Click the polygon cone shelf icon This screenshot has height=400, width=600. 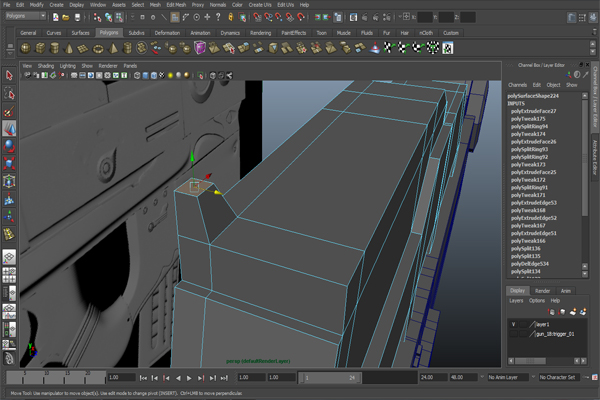pos(69,48)
